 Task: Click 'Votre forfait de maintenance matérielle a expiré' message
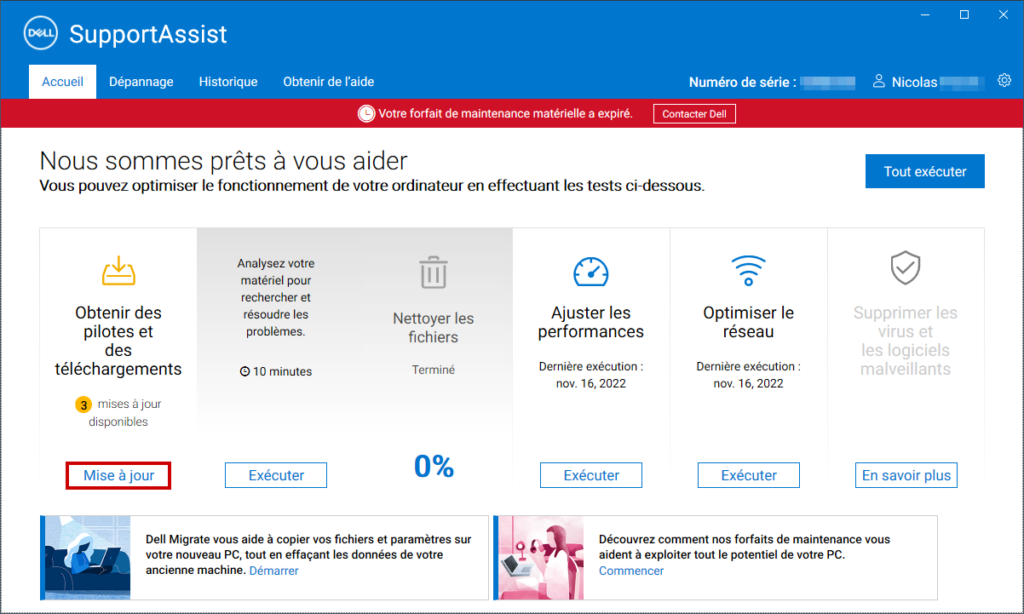tap(505, 114)
